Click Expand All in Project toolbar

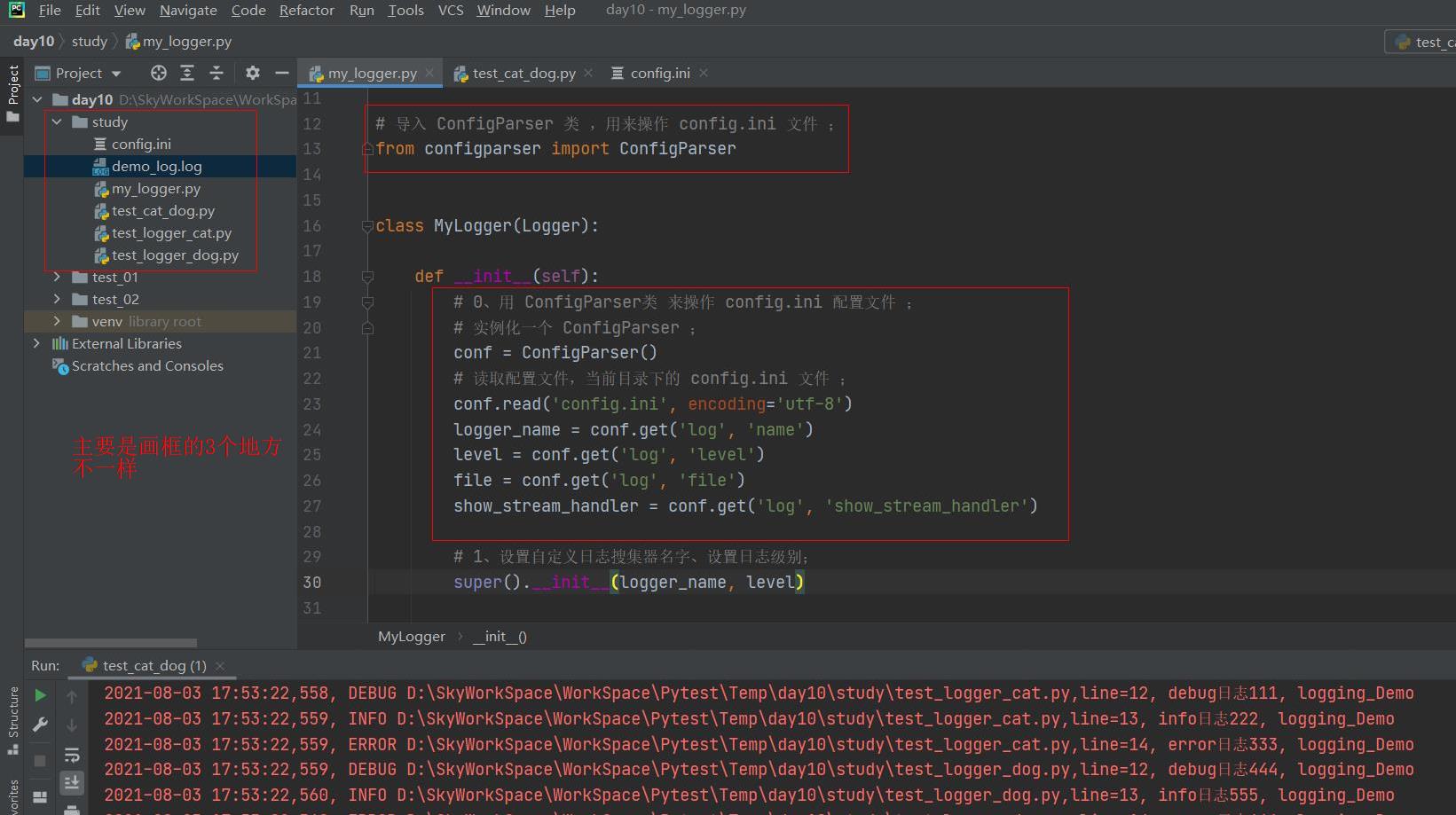187,73
